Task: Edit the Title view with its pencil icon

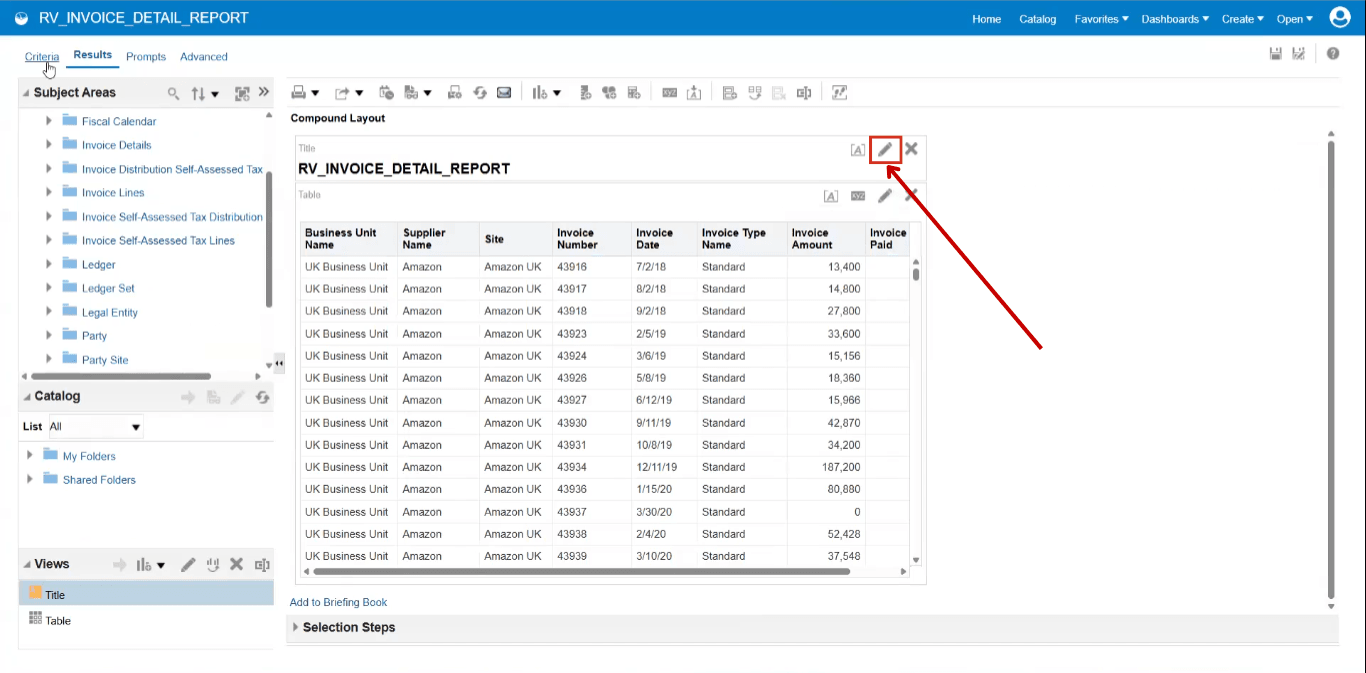Action: (x=884, y=148)
